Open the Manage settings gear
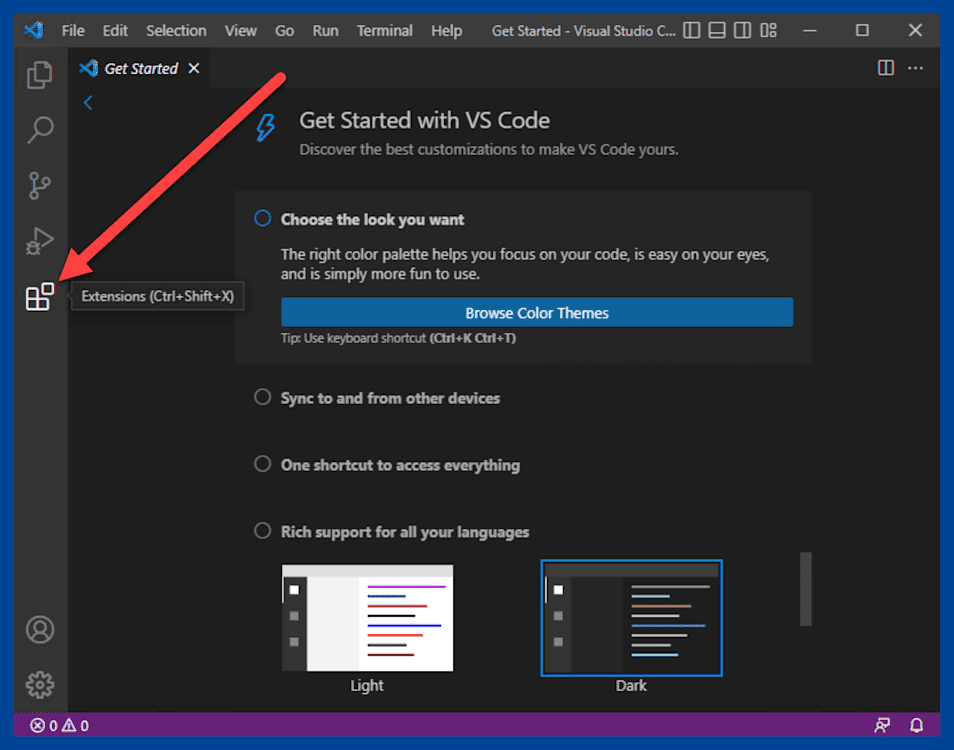Screen dimensions: 954x750 (40, 684)
